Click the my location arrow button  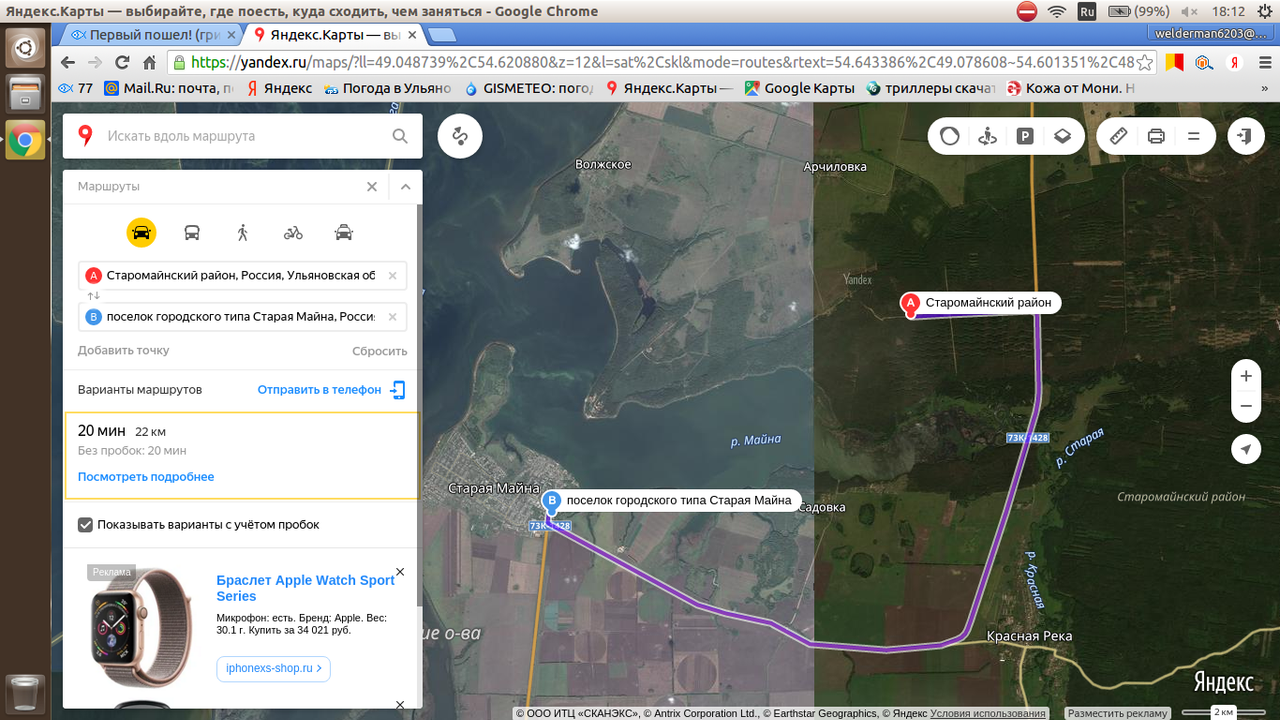(x=1246, y=450)
